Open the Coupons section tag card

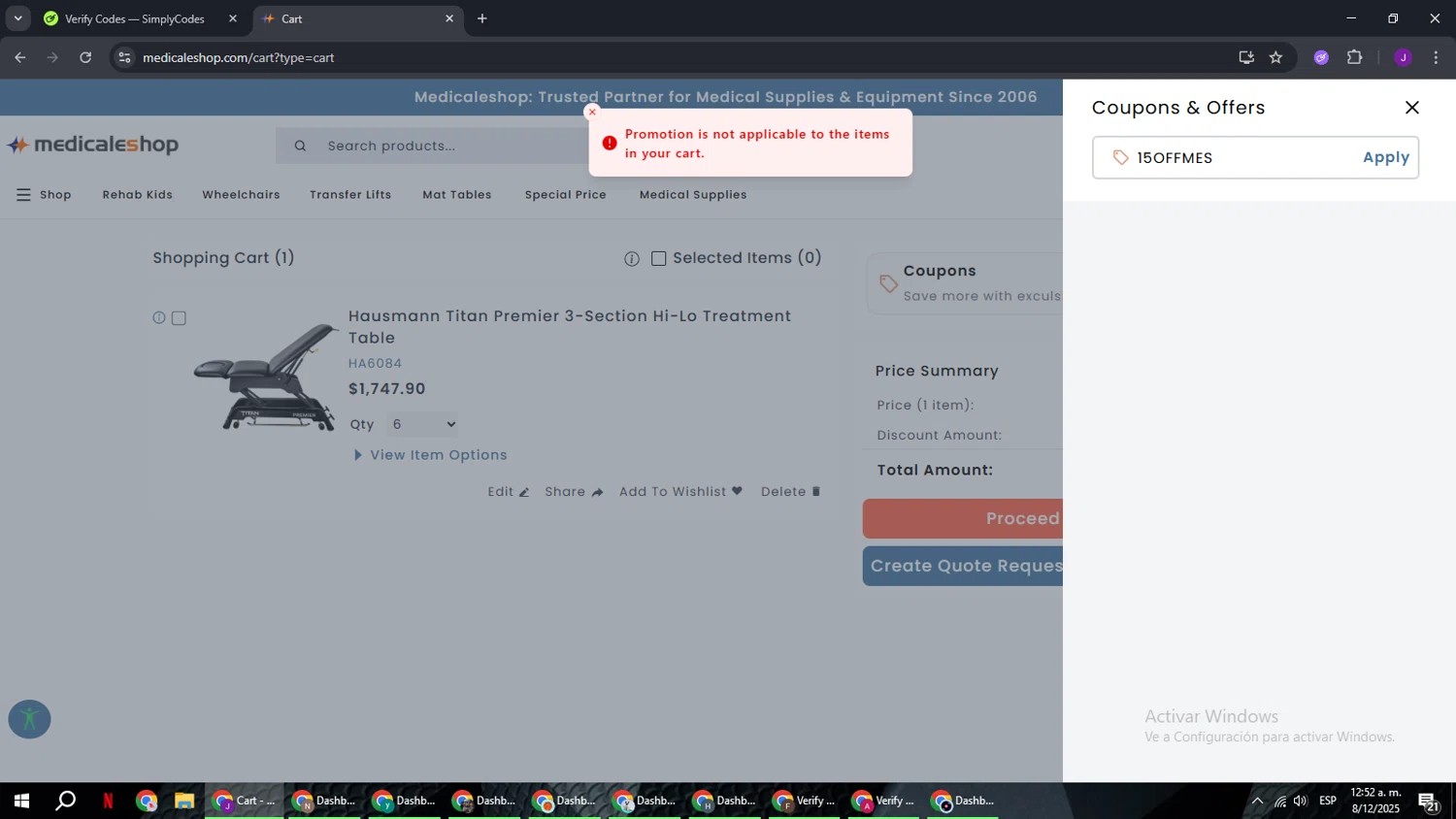pos(965,283)
